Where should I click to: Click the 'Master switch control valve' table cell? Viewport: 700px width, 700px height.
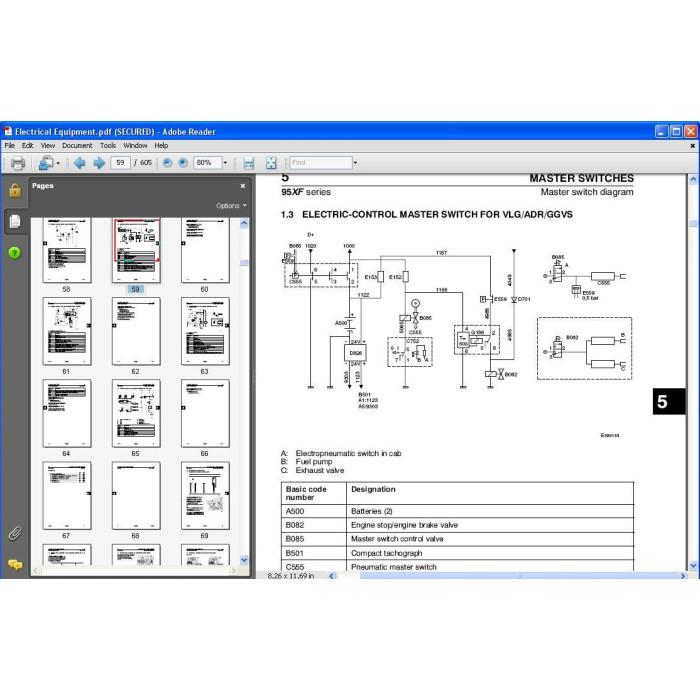(x=490, y=539)
